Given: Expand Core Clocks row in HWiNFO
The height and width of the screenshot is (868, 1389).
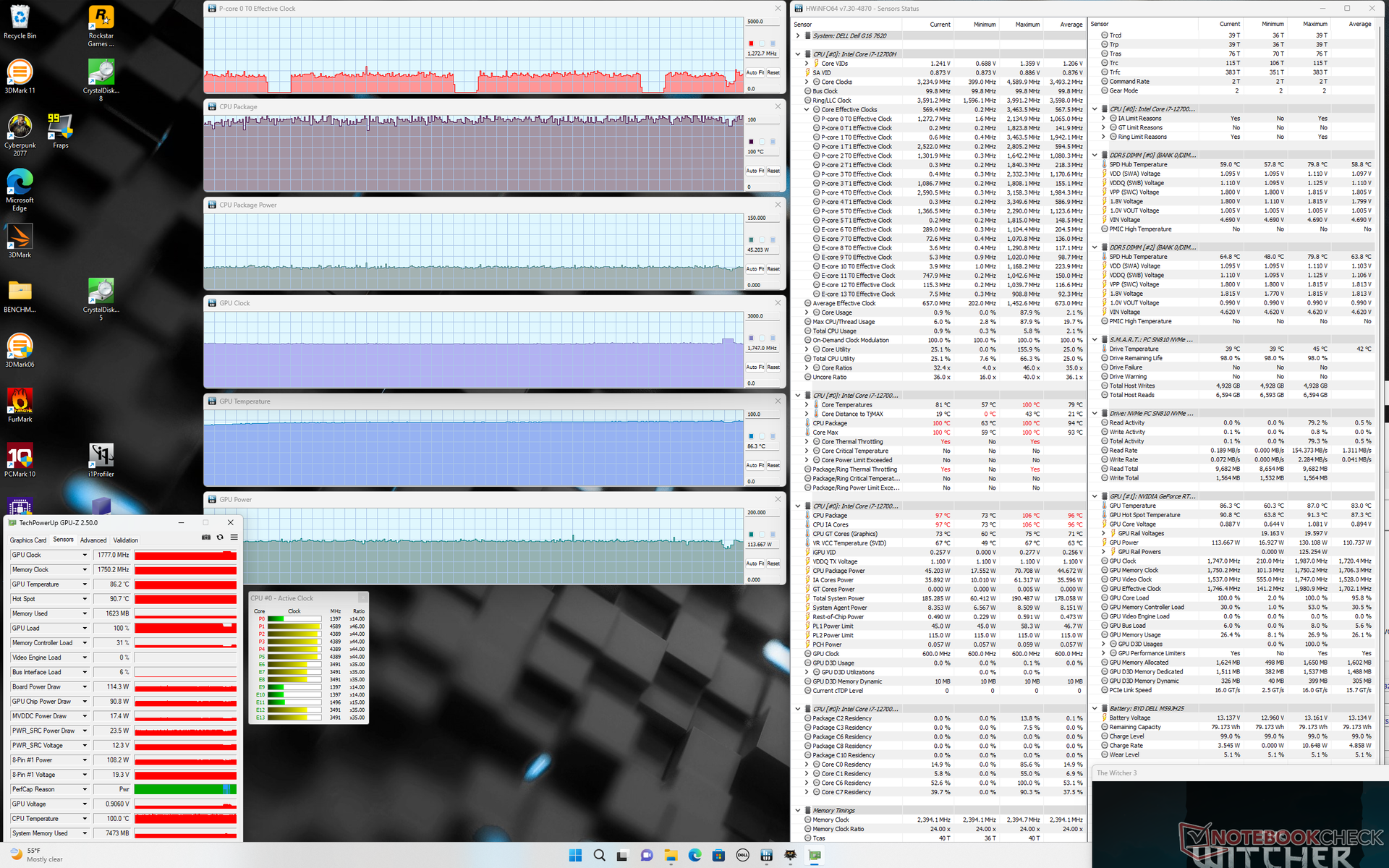Looking at the screenshot, I should 807,82.
